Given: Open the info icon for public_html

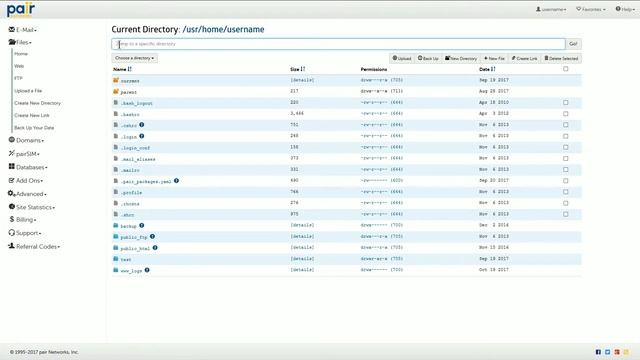Looking at the screenshot, I should (155, 248).
